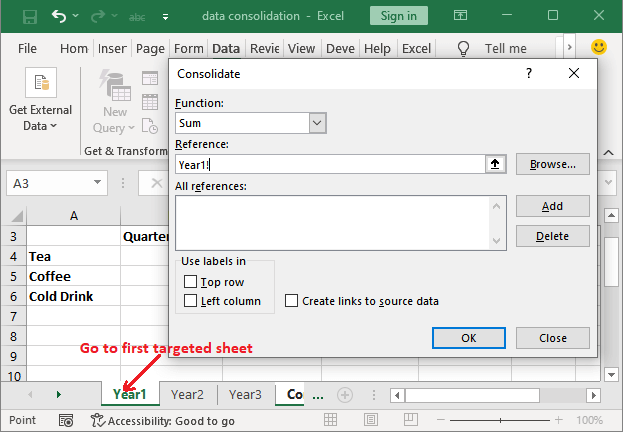Open the Review ribbon tab
Image resolution: width=623 pixels, height=432 pixels.
[265, 48]
